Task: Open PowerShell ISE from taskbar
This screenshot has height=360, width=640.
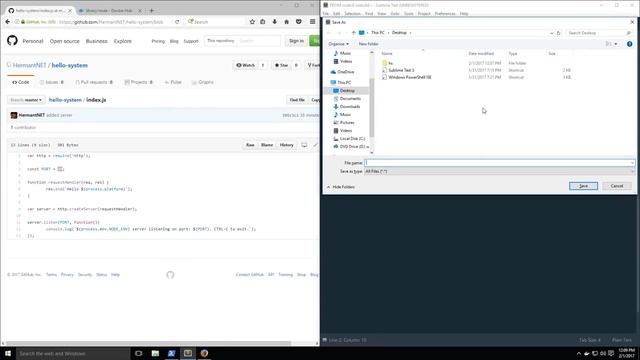Action: (171, 353)
